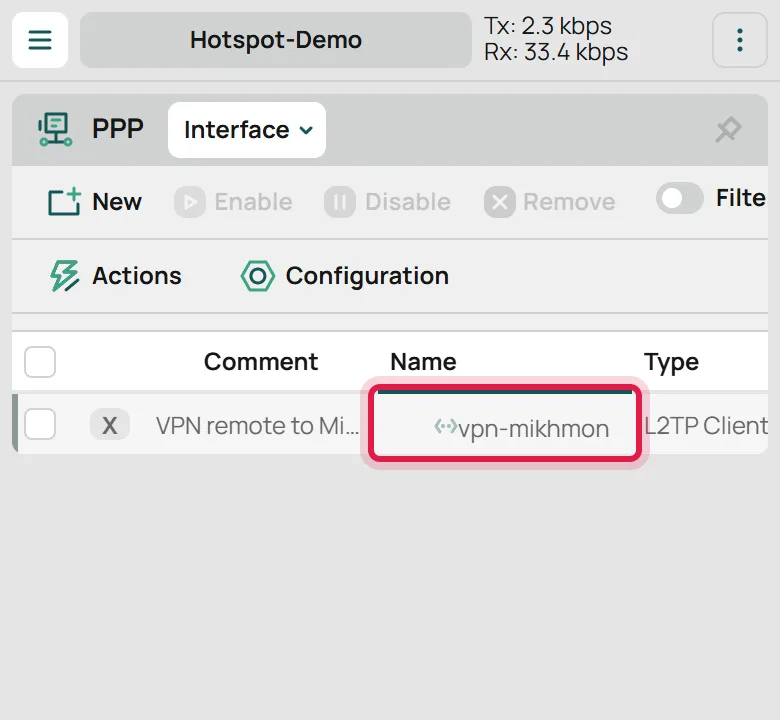Toggle the Filter switch
Viewport: 780px width, 720px height.
pos(680,198)
